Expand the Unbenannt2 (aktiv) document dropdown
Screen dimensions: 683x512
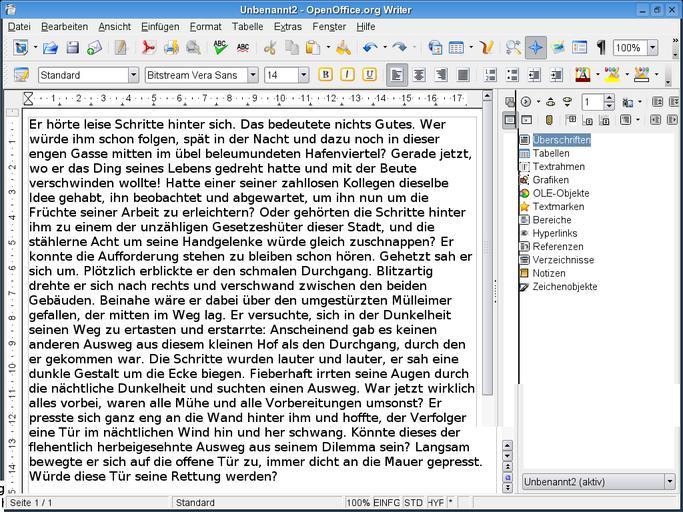tap(669, 481)
